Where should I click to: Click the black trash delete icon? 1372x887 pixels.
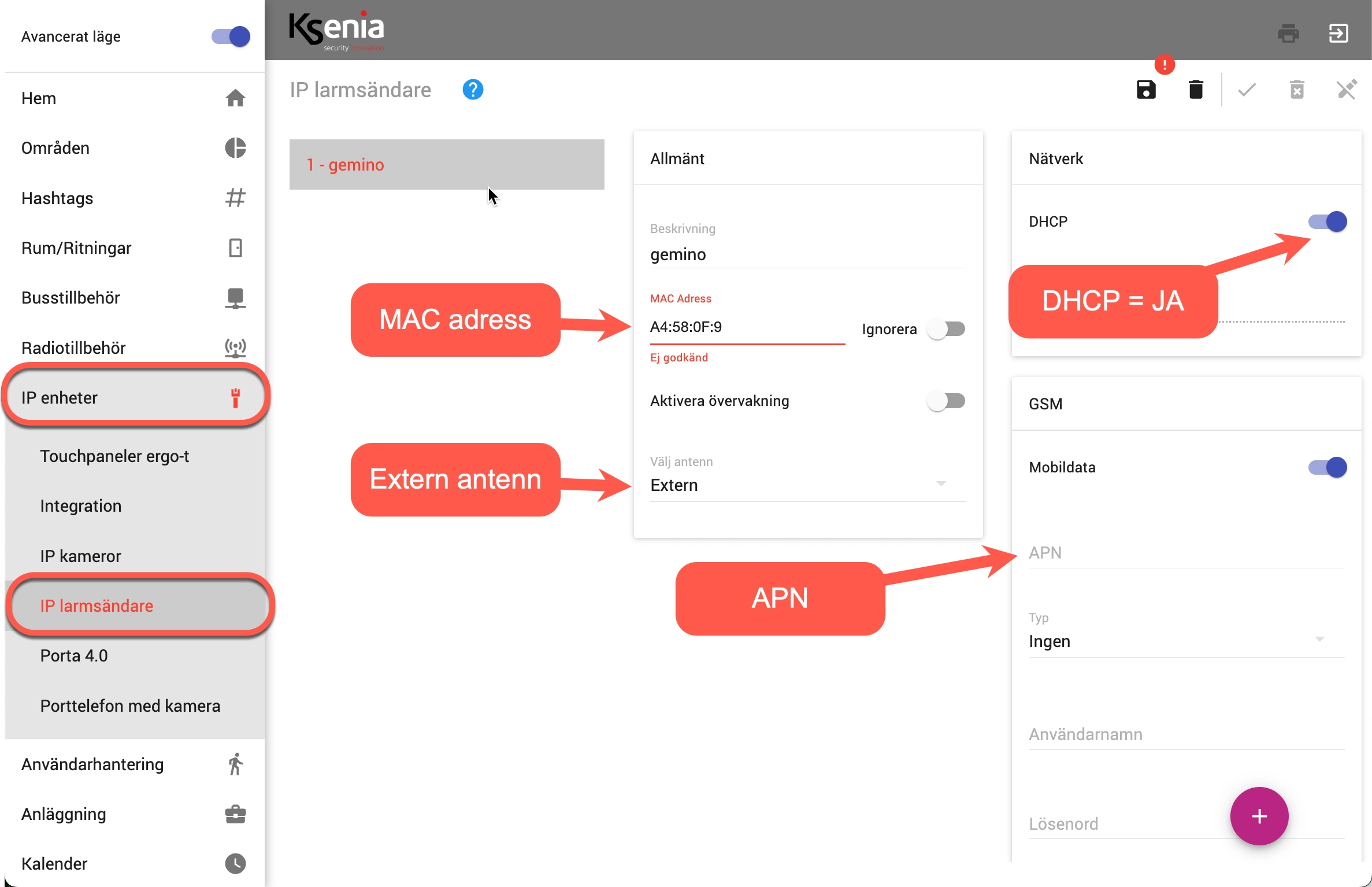pyautogui.click(x=1196, y=90)
